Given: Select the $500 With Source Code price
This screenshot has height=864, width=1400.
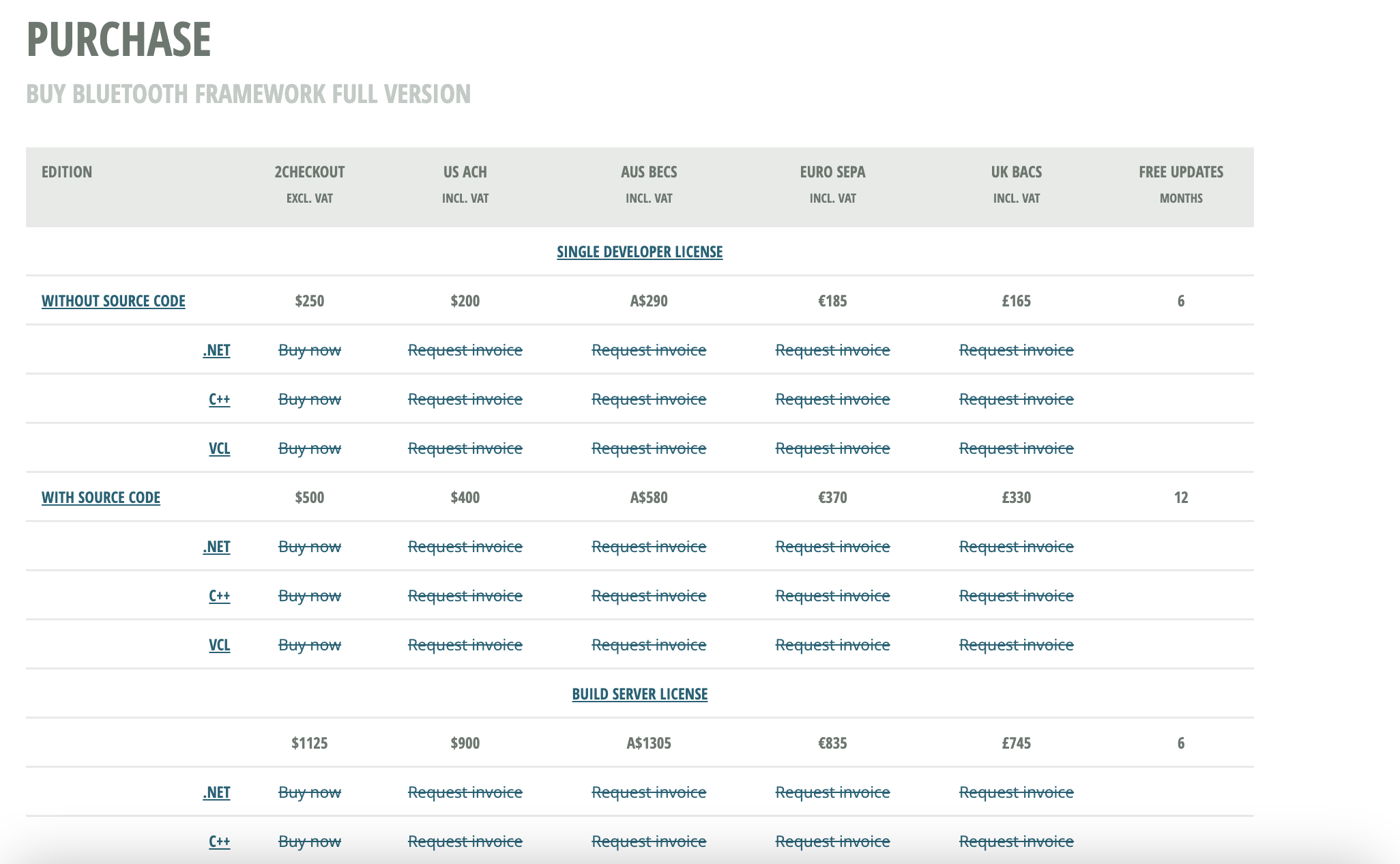Looking at the screenshot, I should click(x=310, y=498).
